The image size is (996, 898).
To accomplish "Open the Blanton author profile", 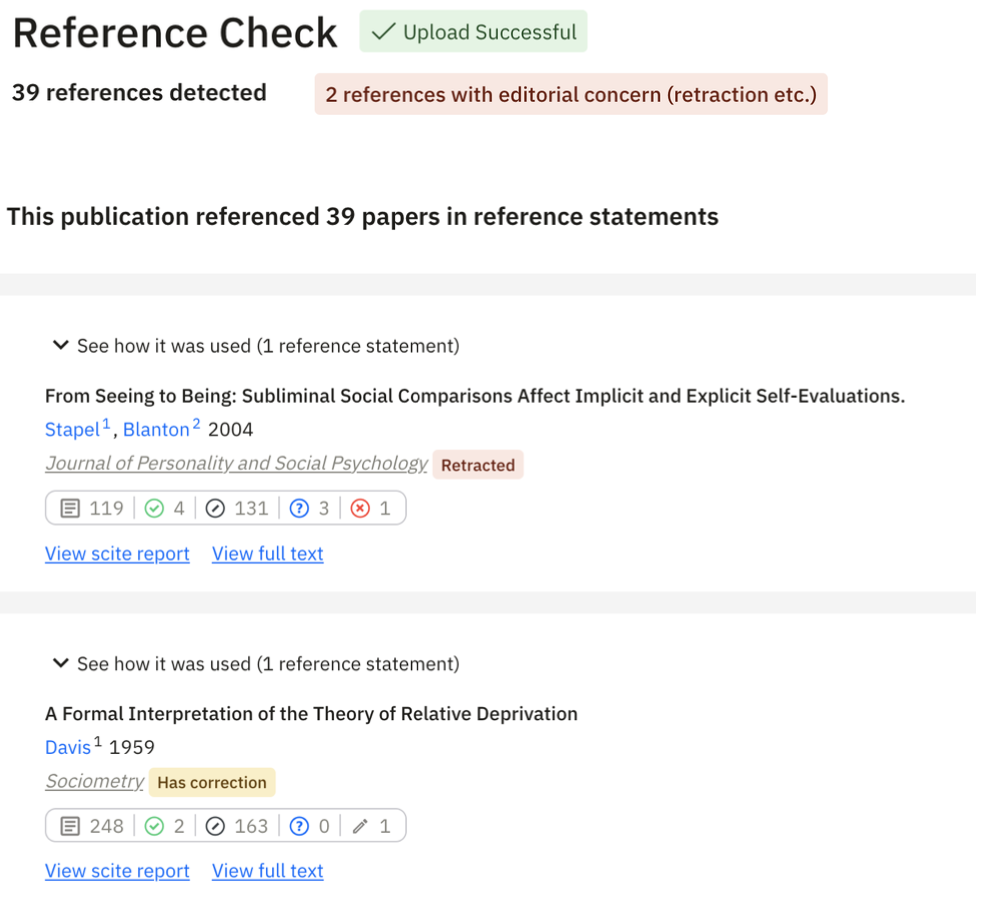I will coord(156,429).
